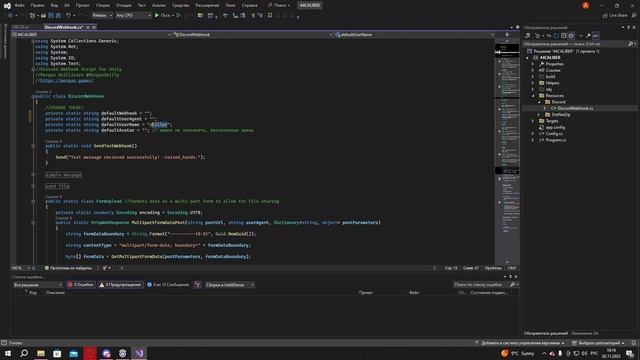Collapse the SendTestWebhook method outline
Image resolution: width=640 pixels, height=360 pixels.
(x=33, y=146)
